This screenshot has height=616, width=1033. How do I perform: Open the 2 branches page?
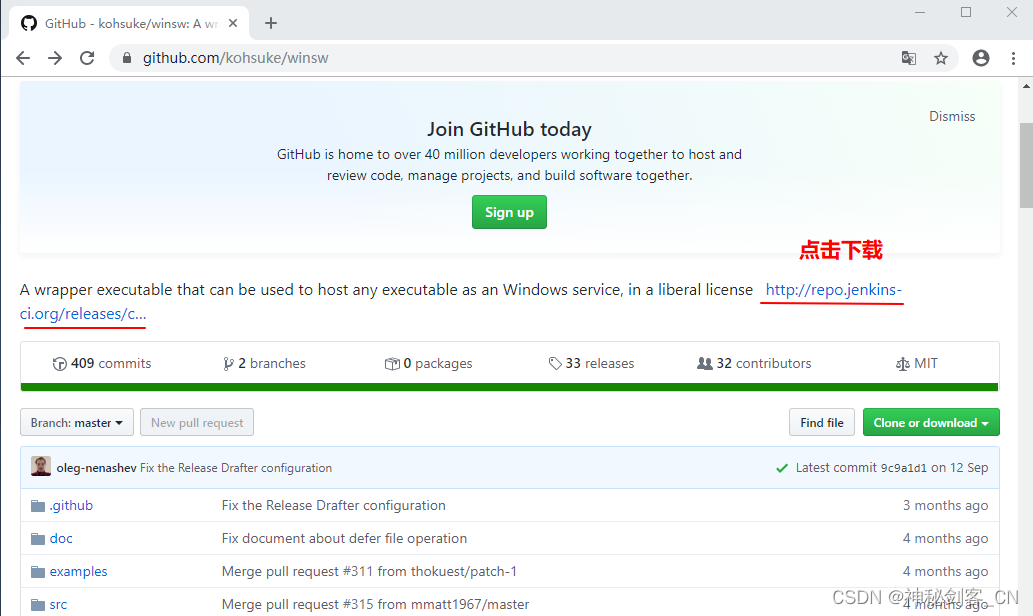coord(264,363)
